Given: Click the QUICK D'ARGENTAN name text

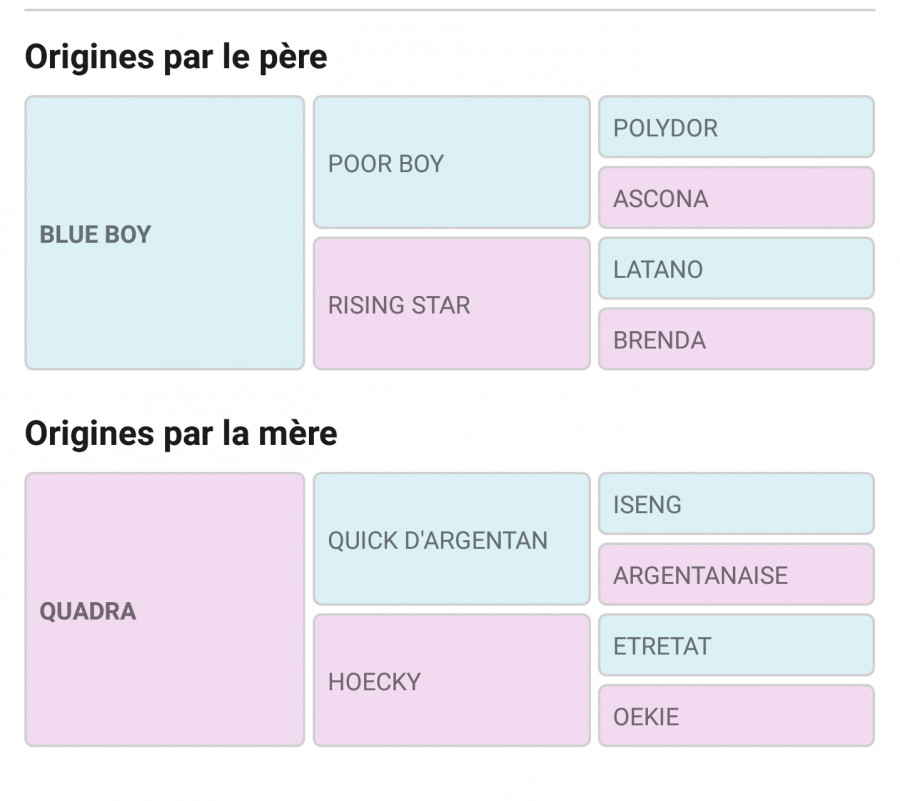Looking at the screenshot, I should (438, 540).
